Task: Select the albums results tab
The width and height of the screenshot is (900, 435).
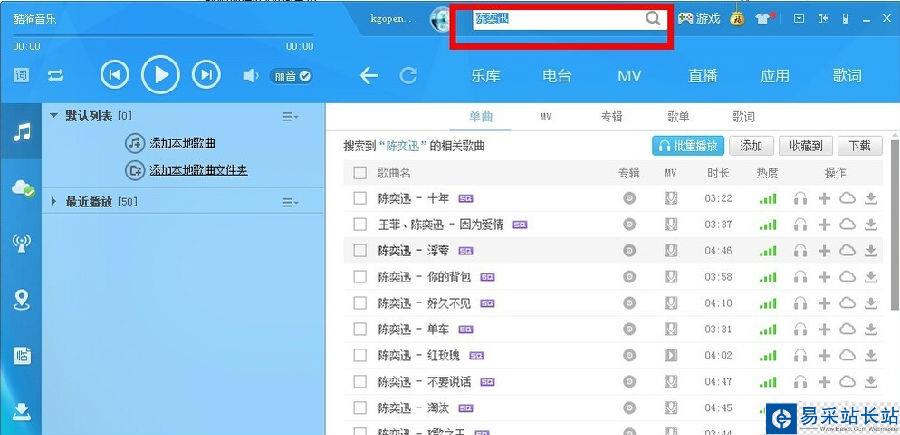Action: tap(612, 116)
